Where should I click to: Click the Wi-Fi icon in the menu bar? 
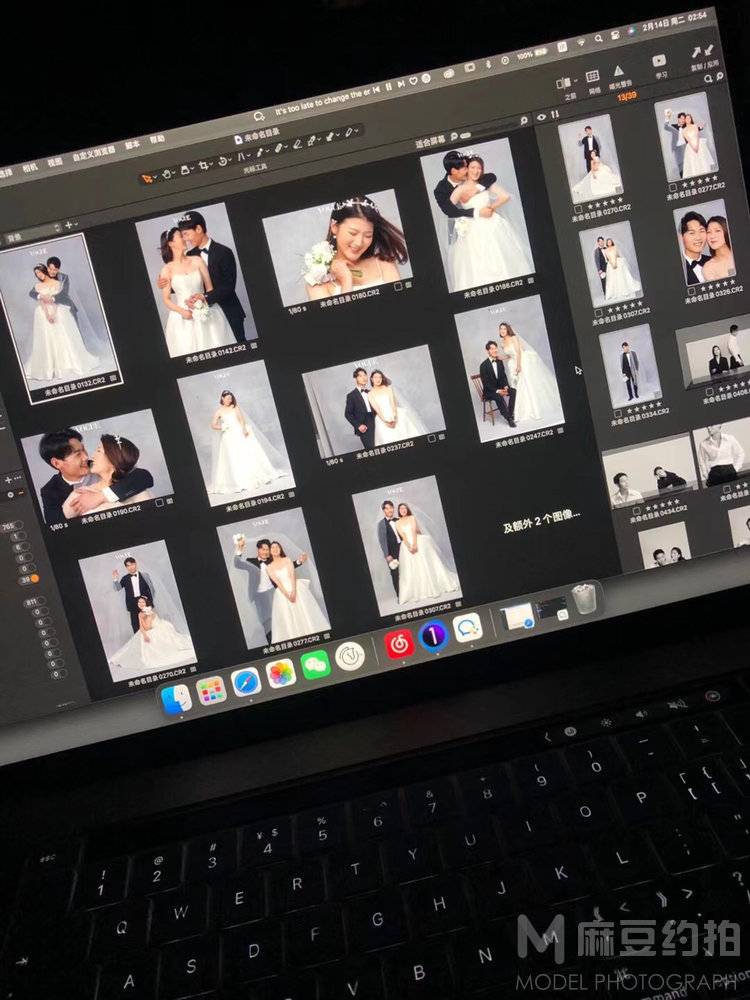(581, 43)
